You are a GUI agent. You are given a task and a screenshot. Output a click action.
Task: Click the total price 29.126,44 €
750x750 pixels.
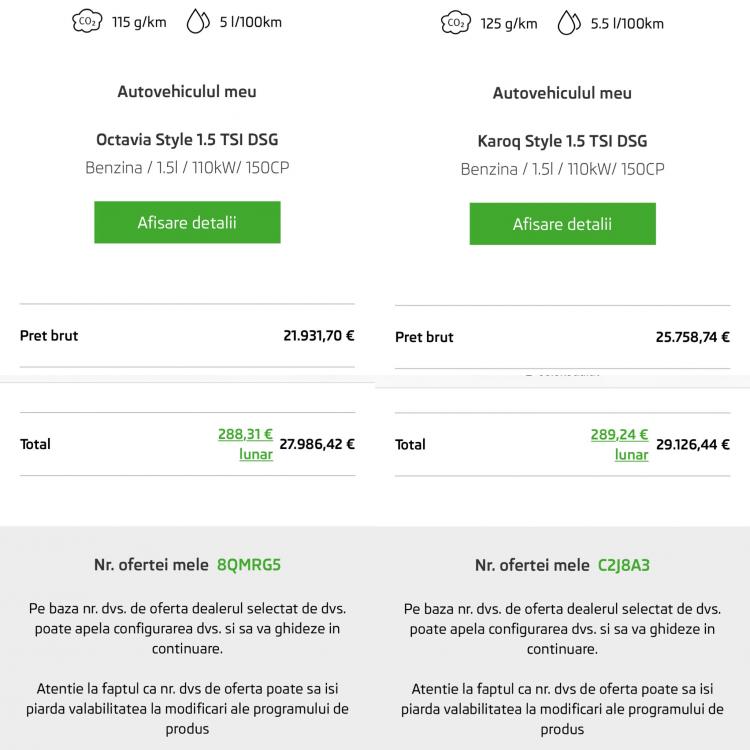point(692,444)
